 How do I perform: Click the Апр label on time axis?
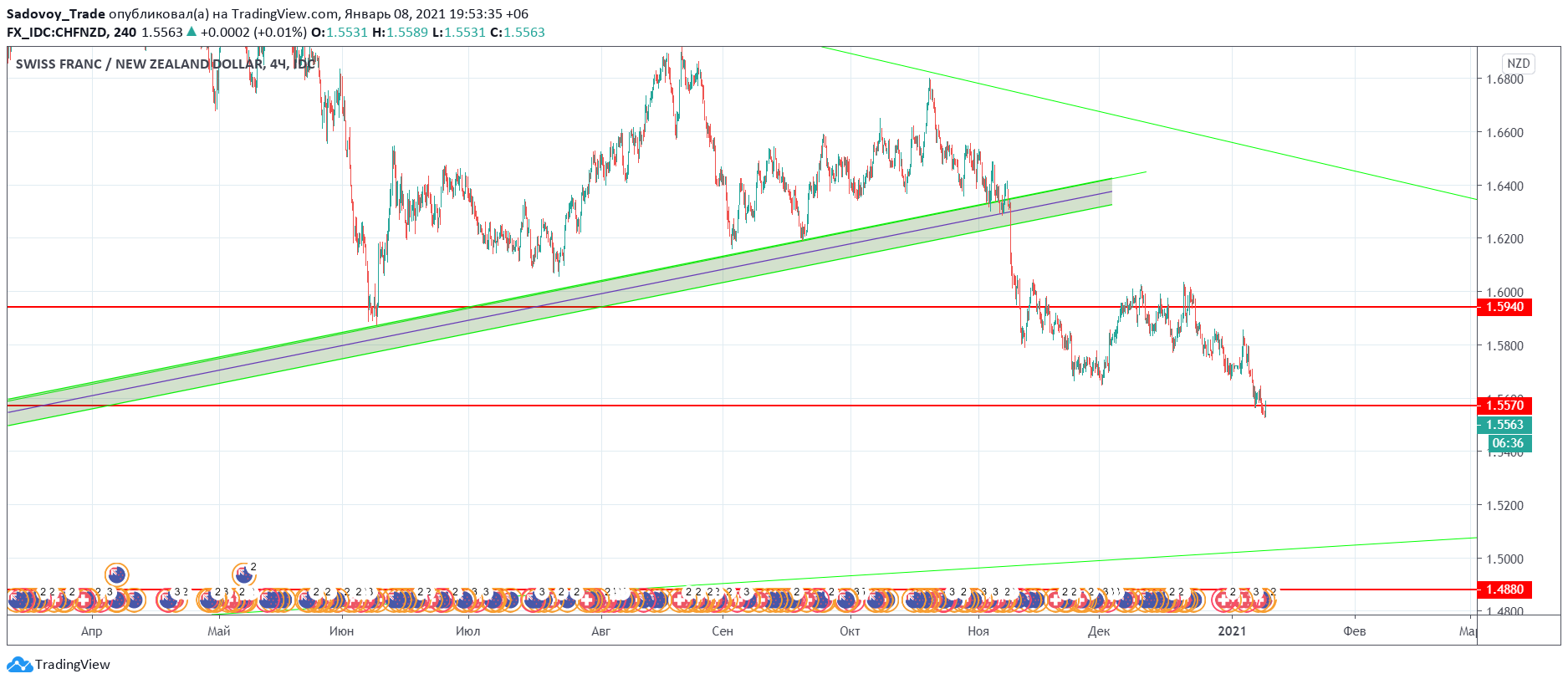click(x=92, y=631)
